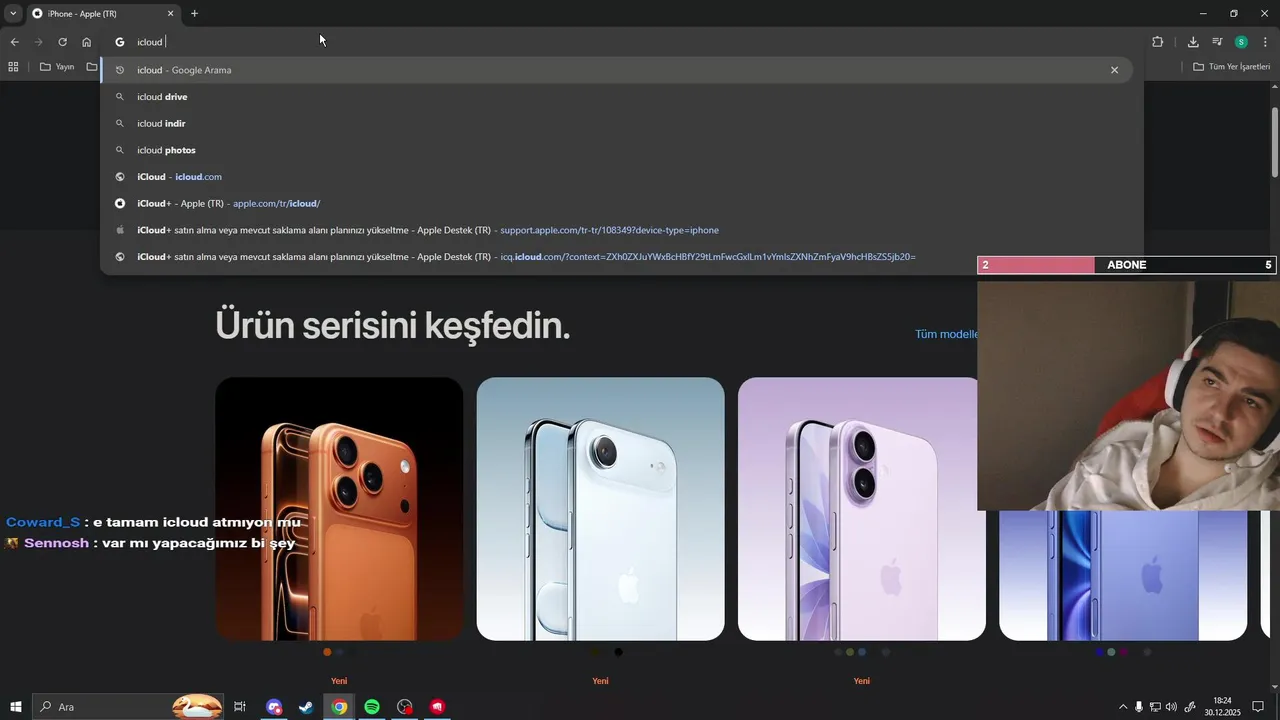
Task: Open Spotify from the taskbar
Action: click(x=372, y=707)
